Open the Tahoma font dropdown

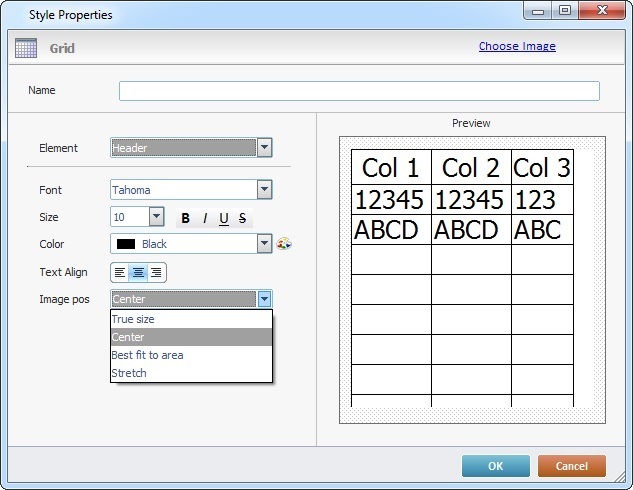pyautogui.click(x=264, y=190)
